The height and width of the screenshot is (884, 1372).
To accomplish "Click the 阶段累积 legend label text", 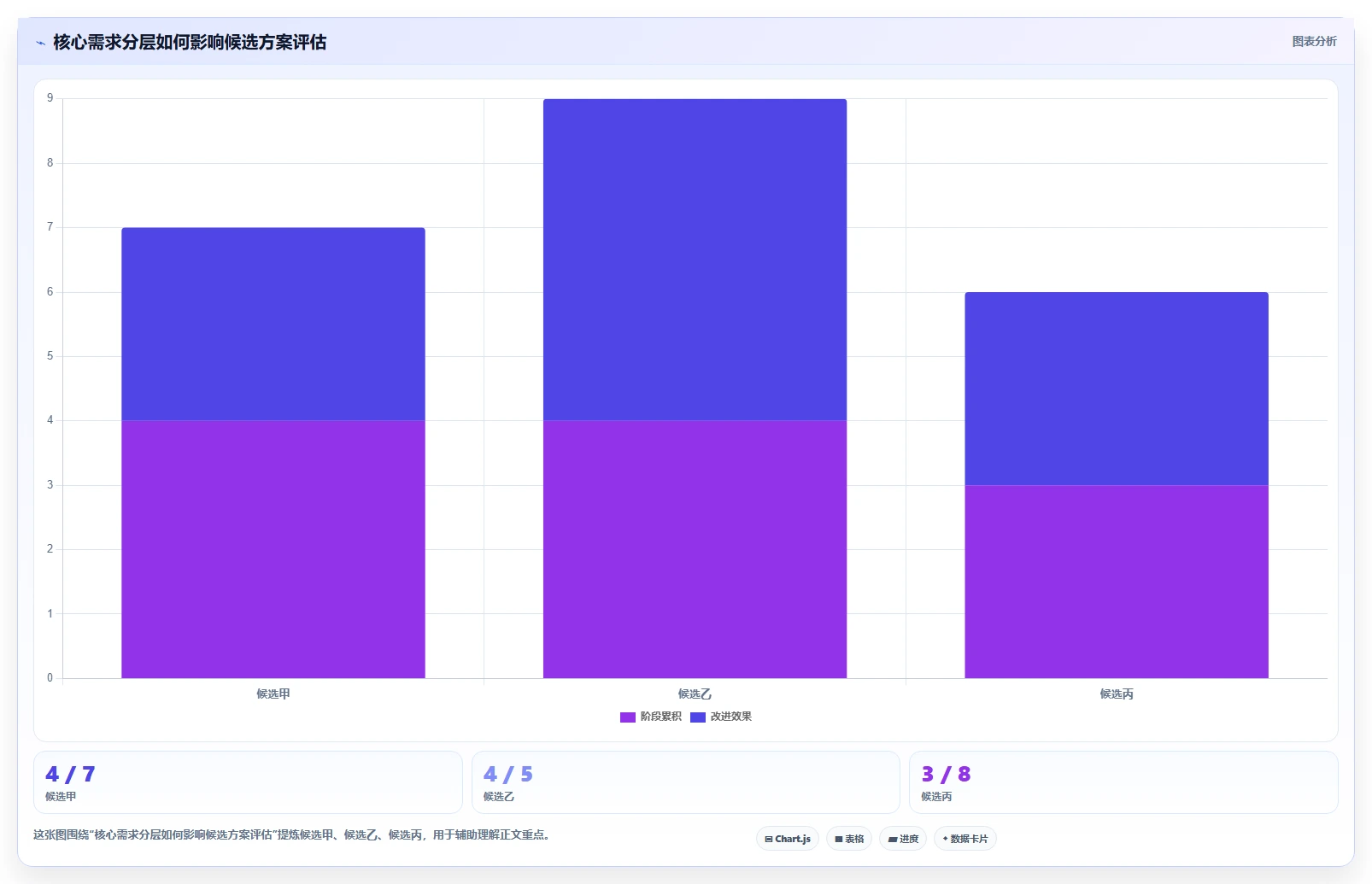I will point(661,717).
